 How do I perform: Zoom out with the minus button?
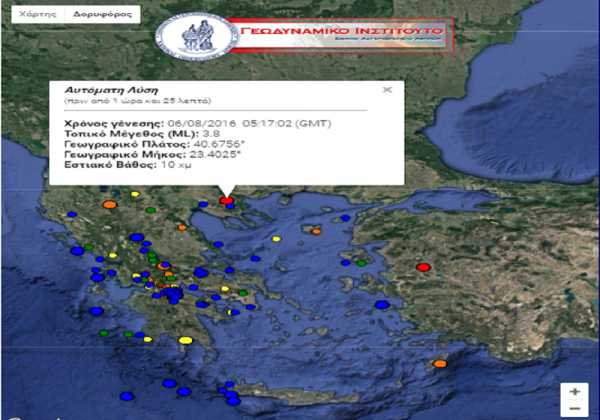point(574,410)
